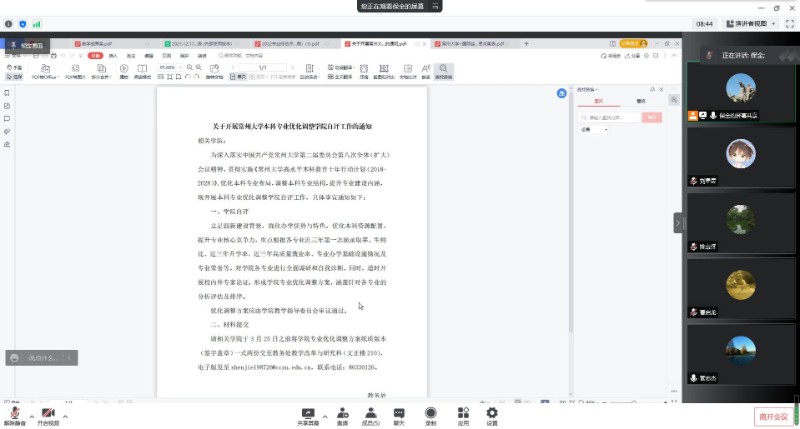Start recording with the Record icon
800x429 pixels.
pyautogui.click(x=430, y=412)
